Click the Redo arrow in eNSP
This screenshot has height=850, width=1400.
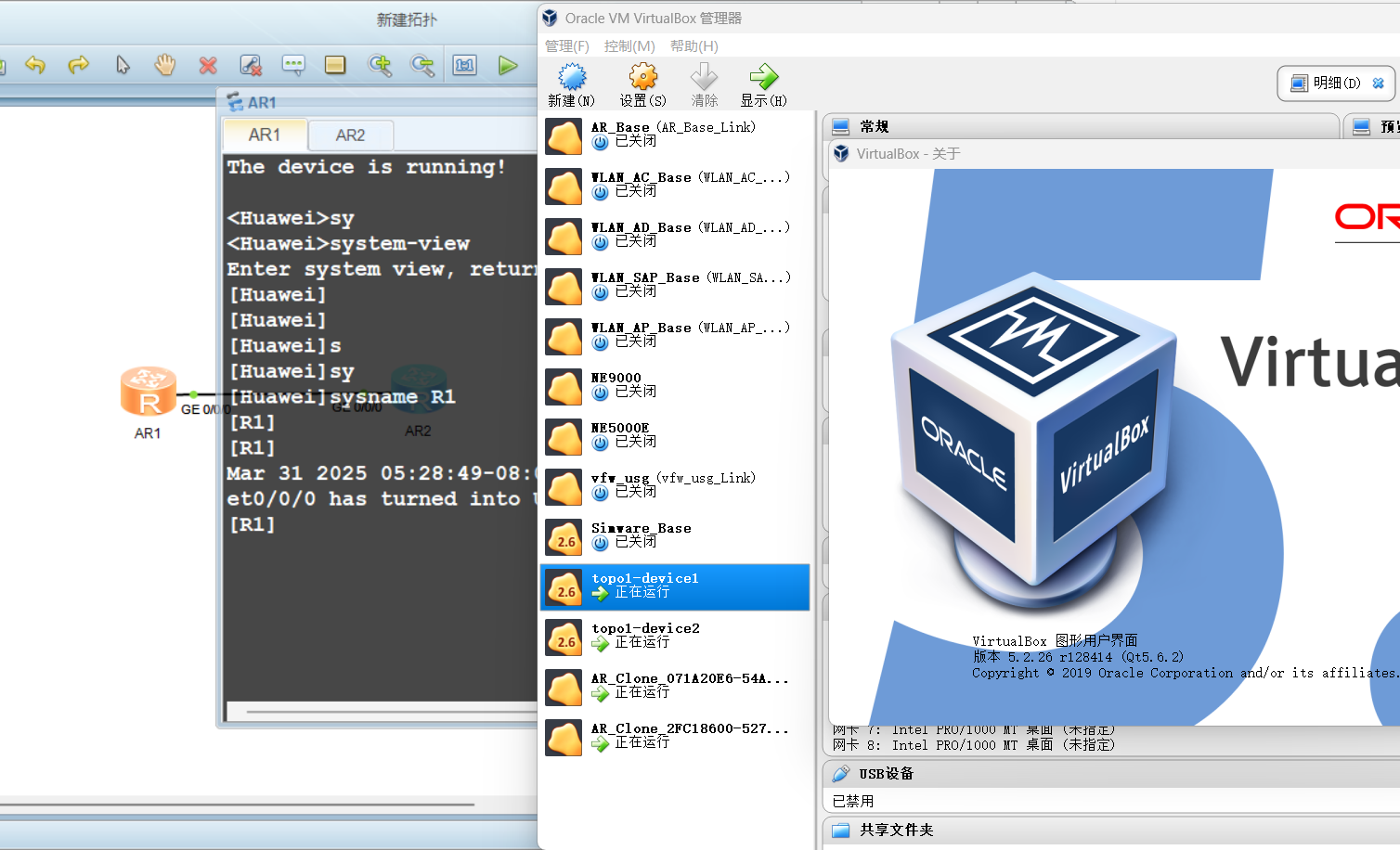point(79,65)
